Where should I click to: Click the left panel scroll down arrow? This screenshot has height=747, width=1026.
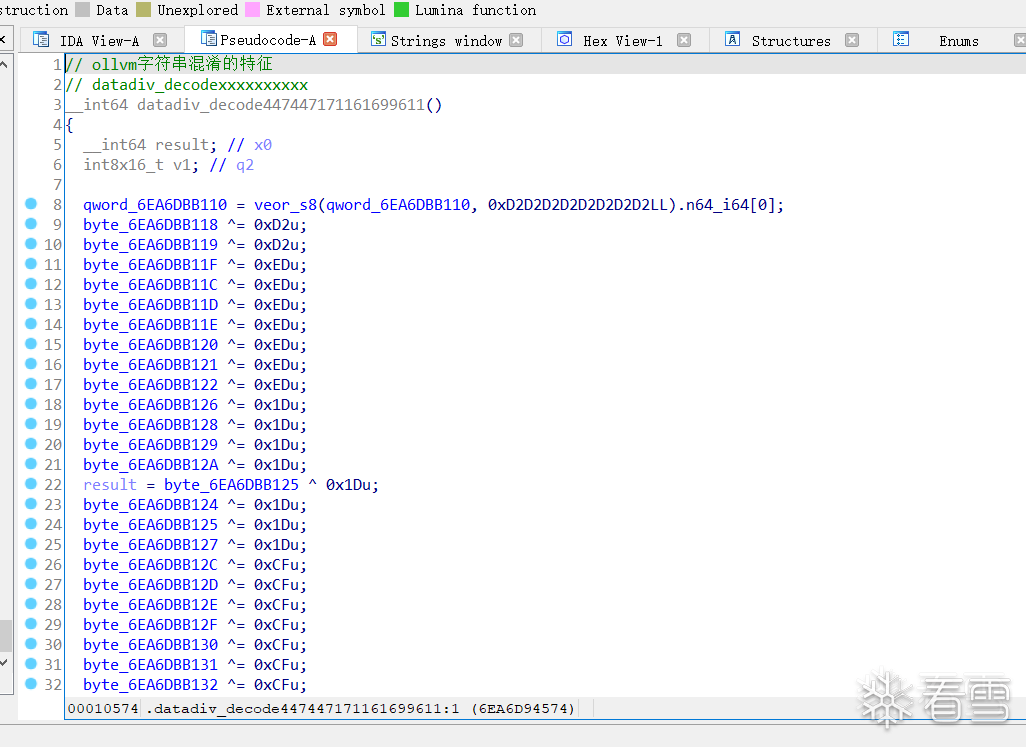click(5, 663)
